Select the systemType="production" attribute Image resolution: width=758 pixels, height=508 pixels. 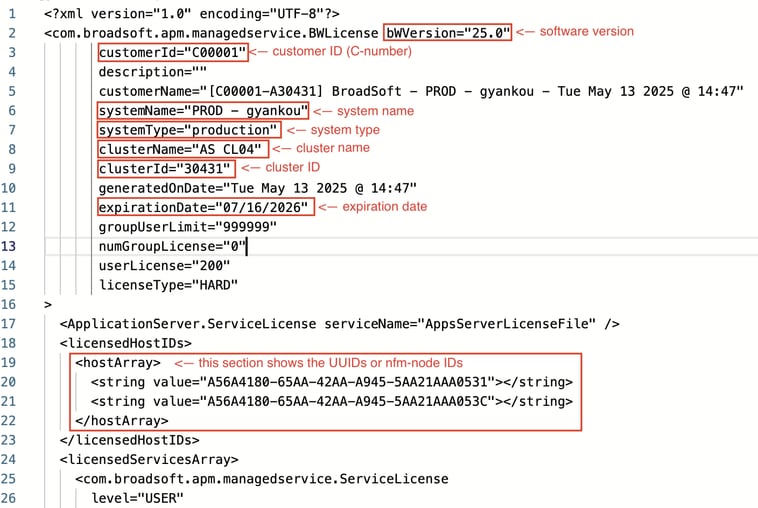tap(189, 130)
